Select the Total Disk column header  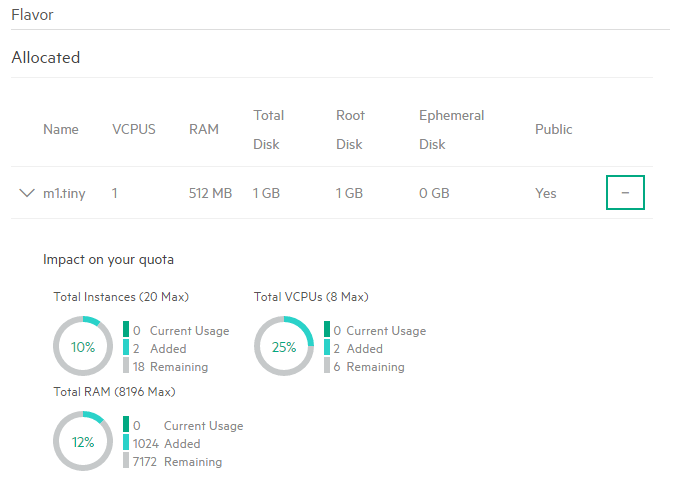pyautogui.click(x=268, y=130)
